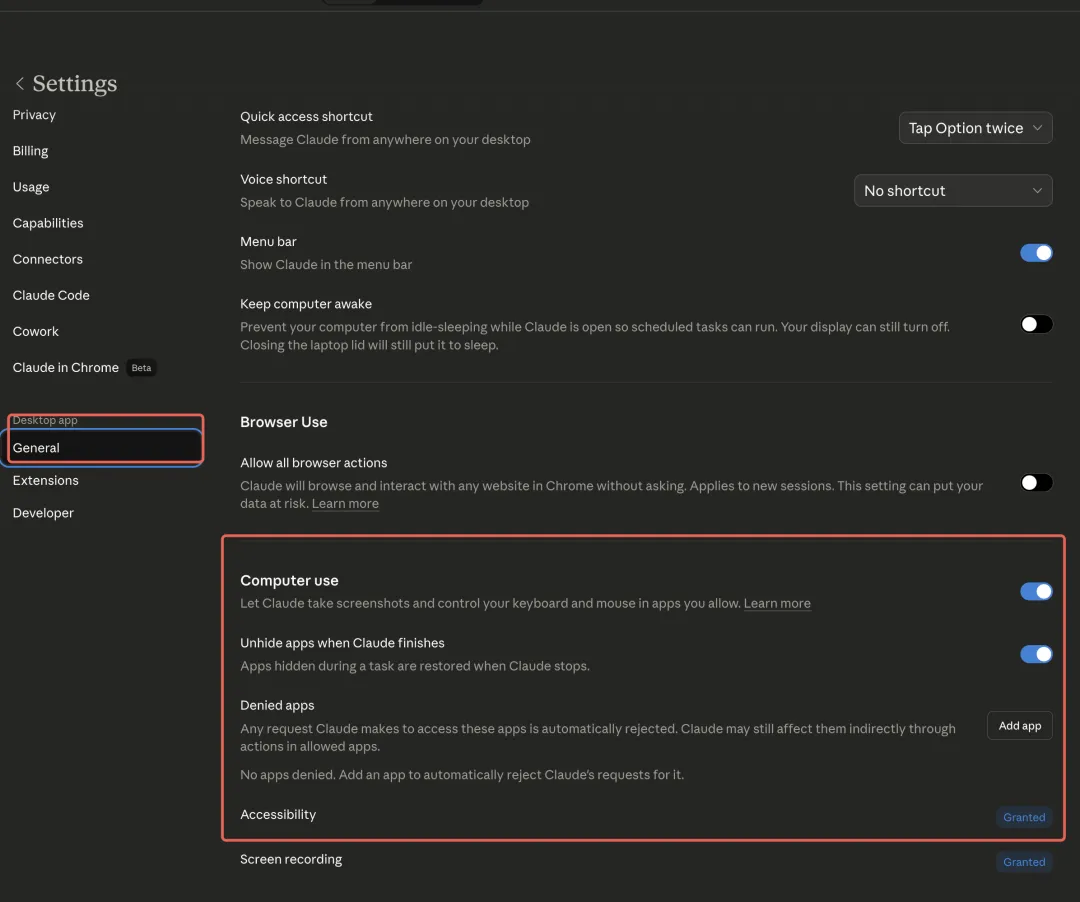The height and width of the screenshot is (902, 1080).
Task: Select Claude in Chrome Beta item
Action: 66,367
